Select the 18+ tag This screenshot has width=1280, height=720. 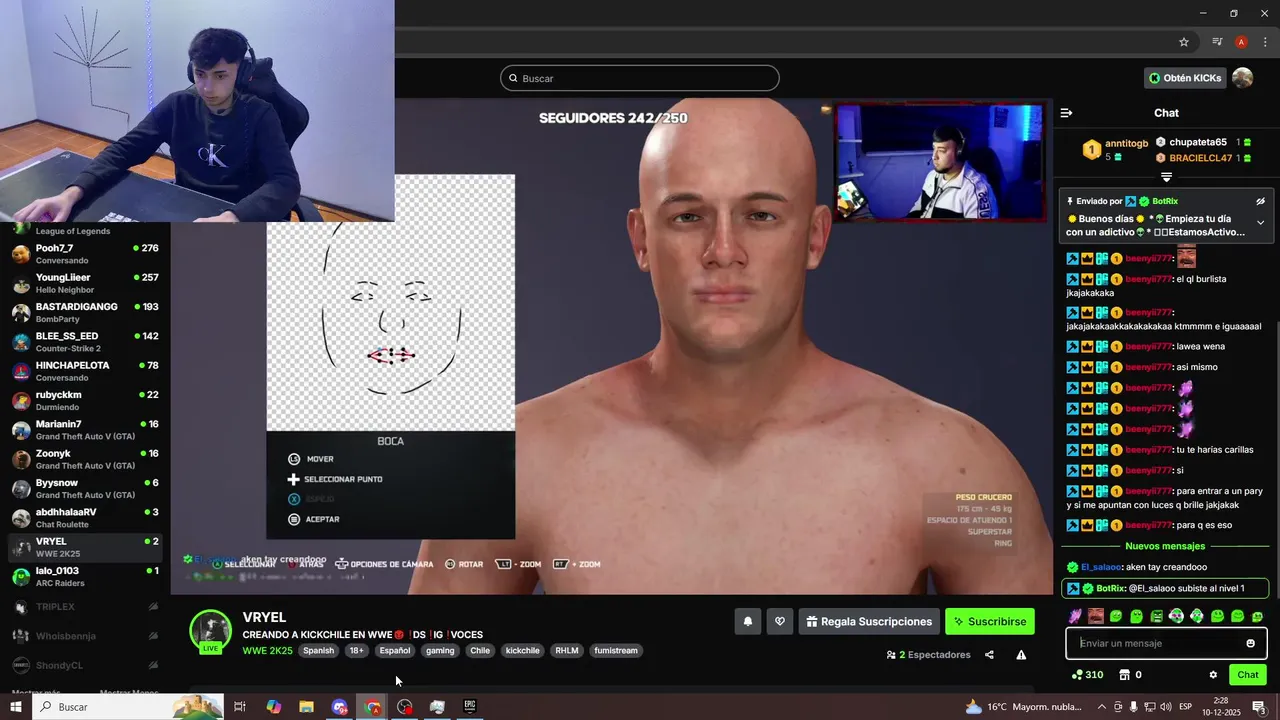[356, 650]
